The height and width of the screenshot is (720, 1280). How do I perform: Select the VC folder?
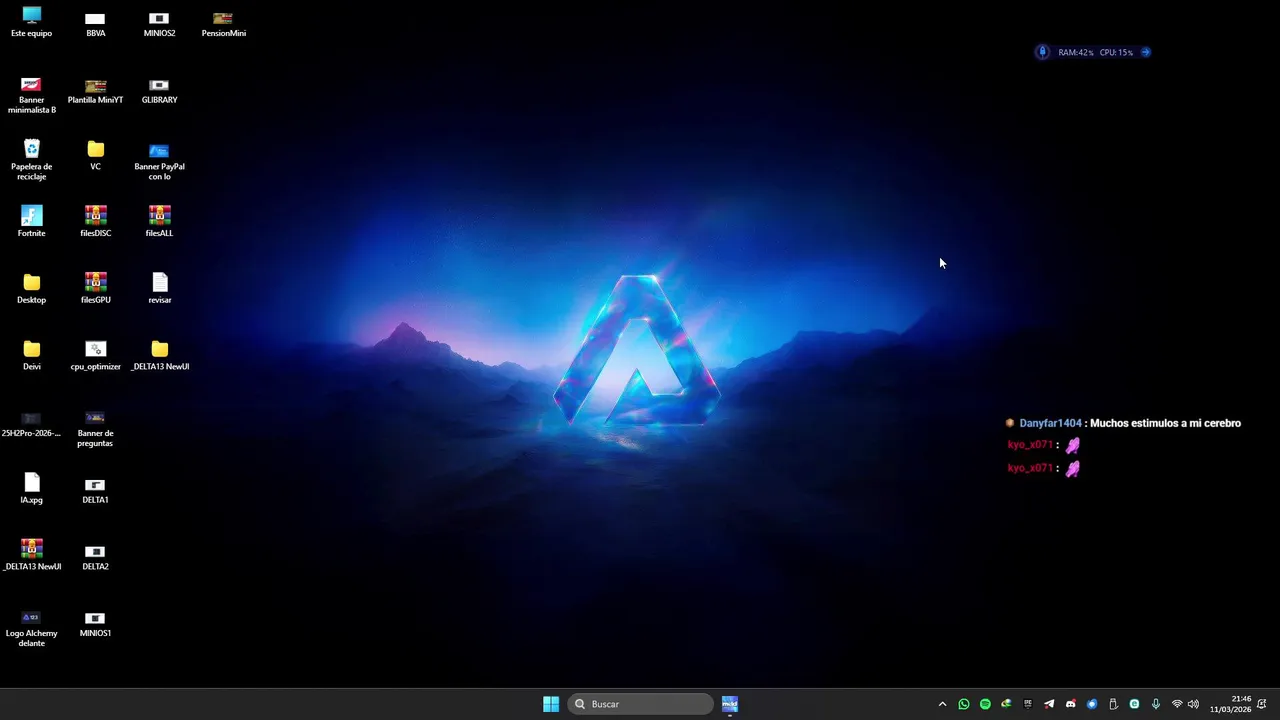click(x=95, y=156)
